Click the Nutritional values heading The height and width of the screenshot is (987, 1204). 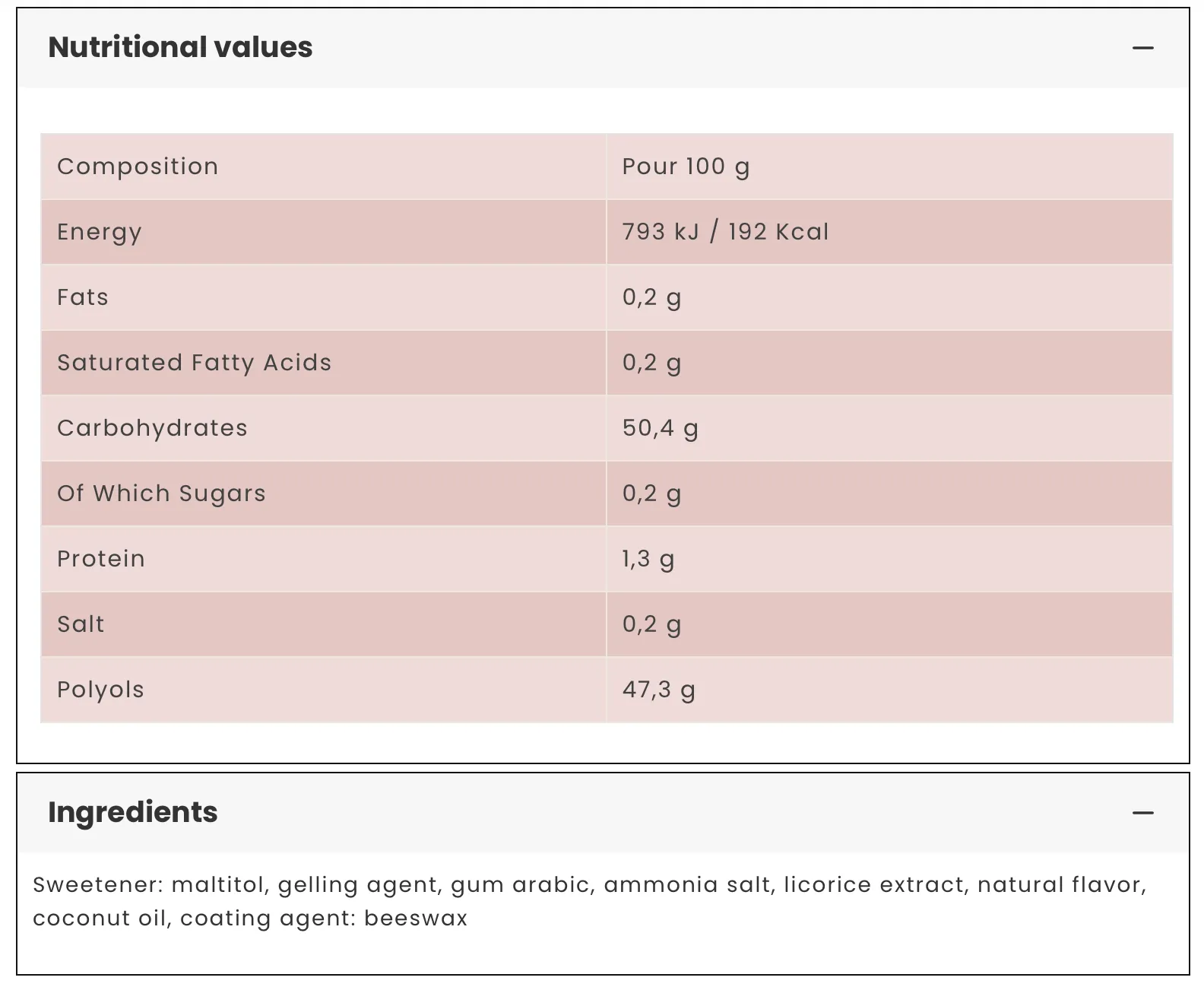tap(180, 47)
